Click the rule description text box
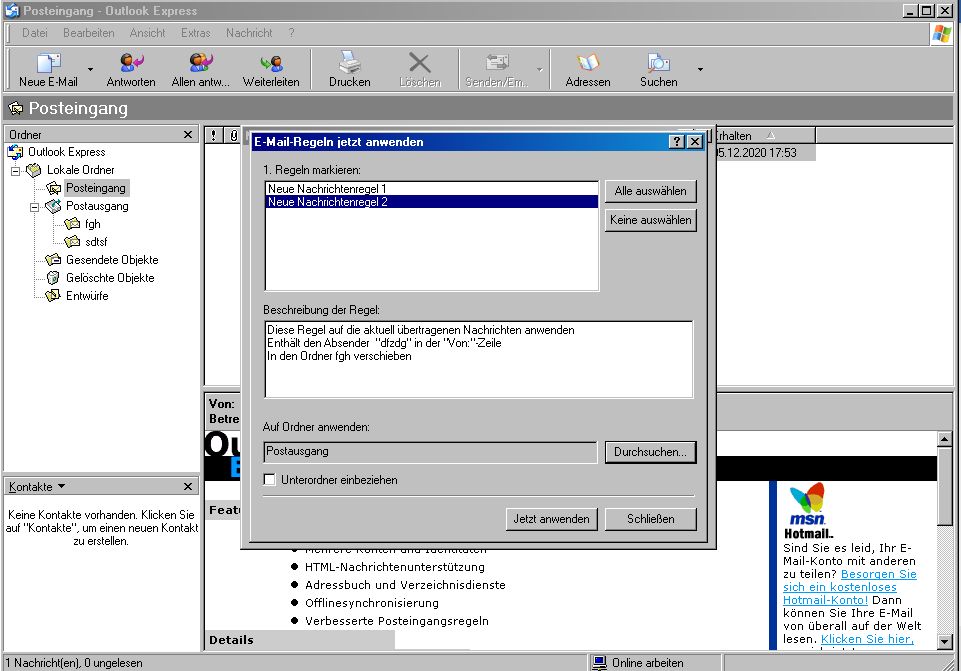This screenshot has width=961, height=671. tap(479, 359)
